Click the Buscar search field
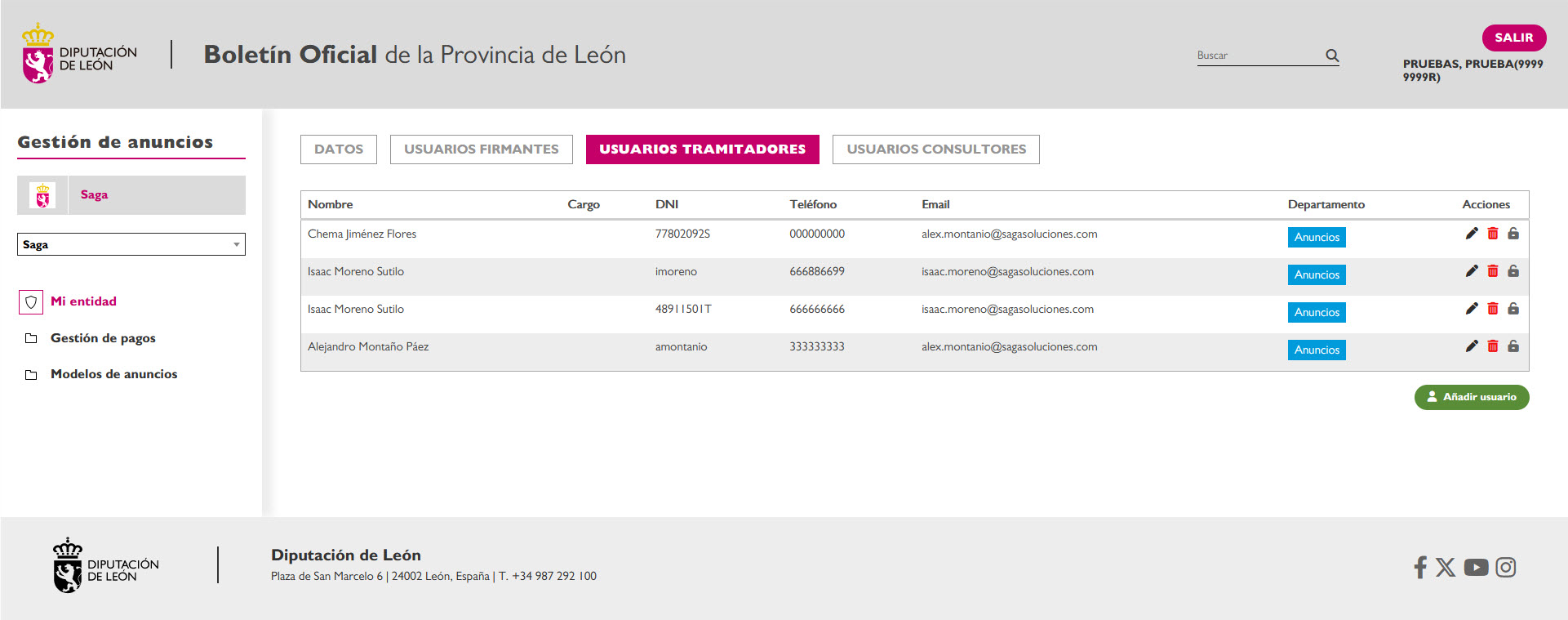The height and width of the screenshot is (620, 1568). (x=1257, y=56)
